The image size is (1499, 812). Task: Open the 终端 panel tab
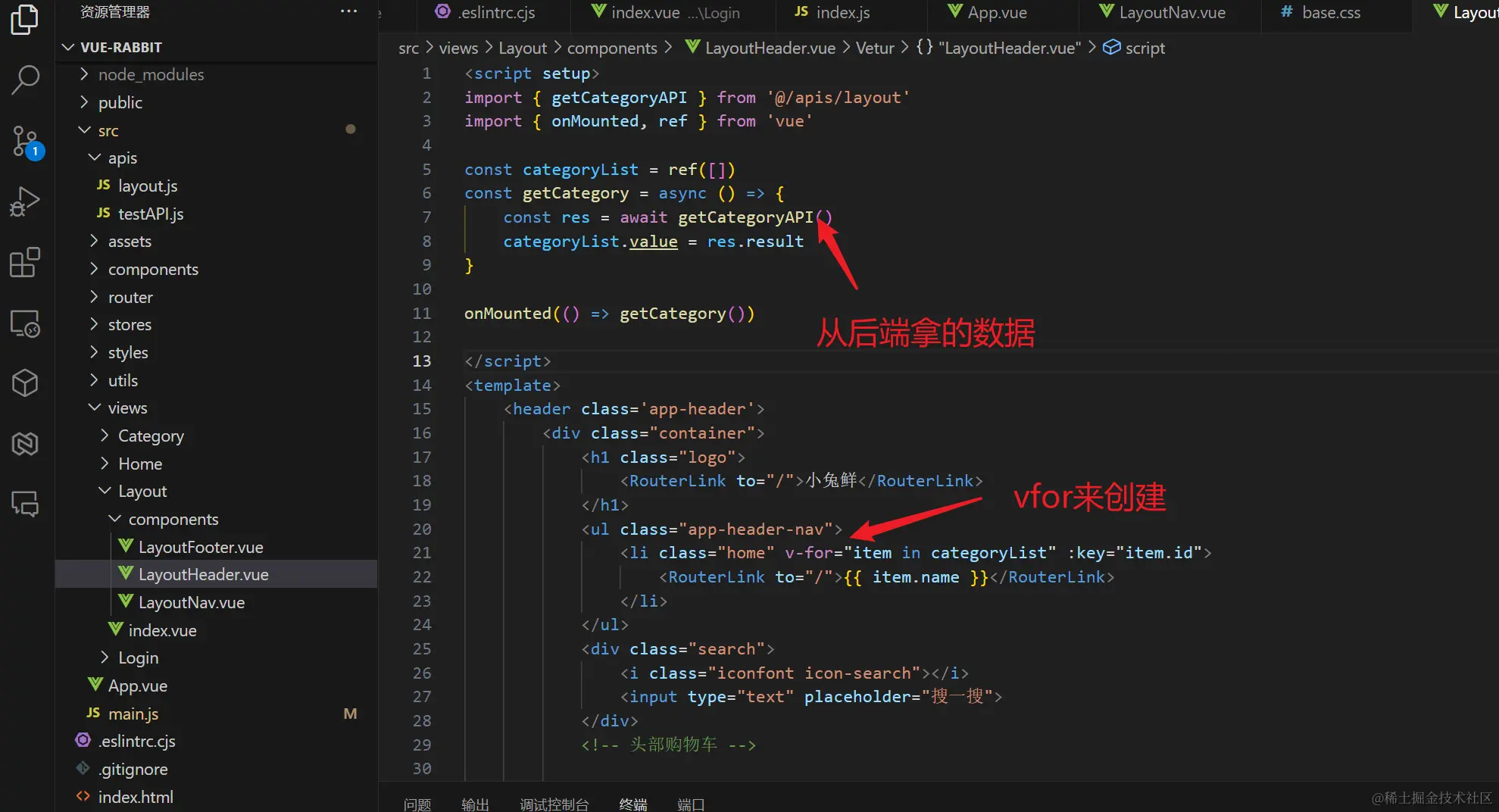point(632,804)
